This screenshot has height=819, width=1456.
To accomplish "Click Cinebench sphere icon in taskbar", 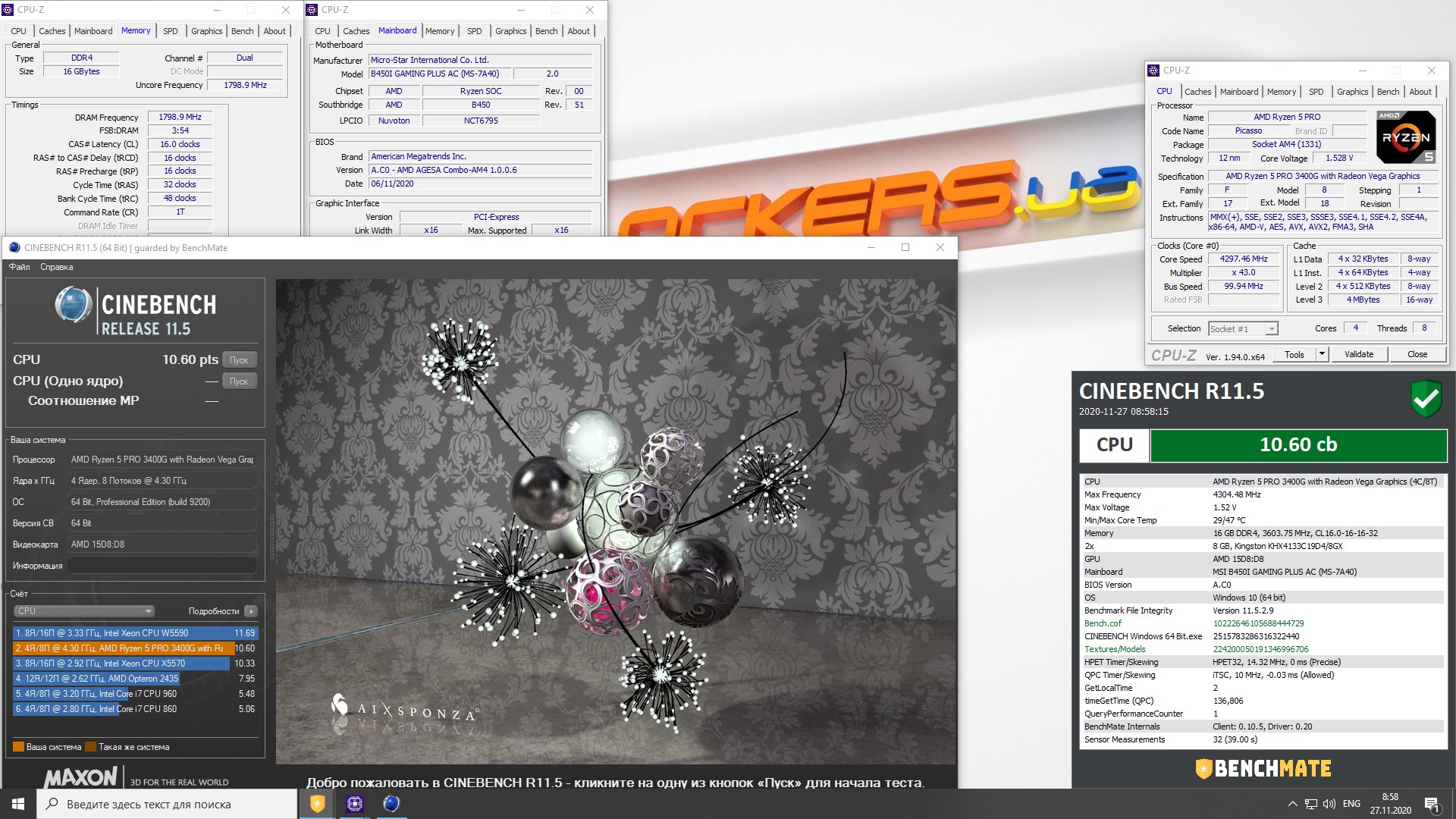I will point(391,804).
